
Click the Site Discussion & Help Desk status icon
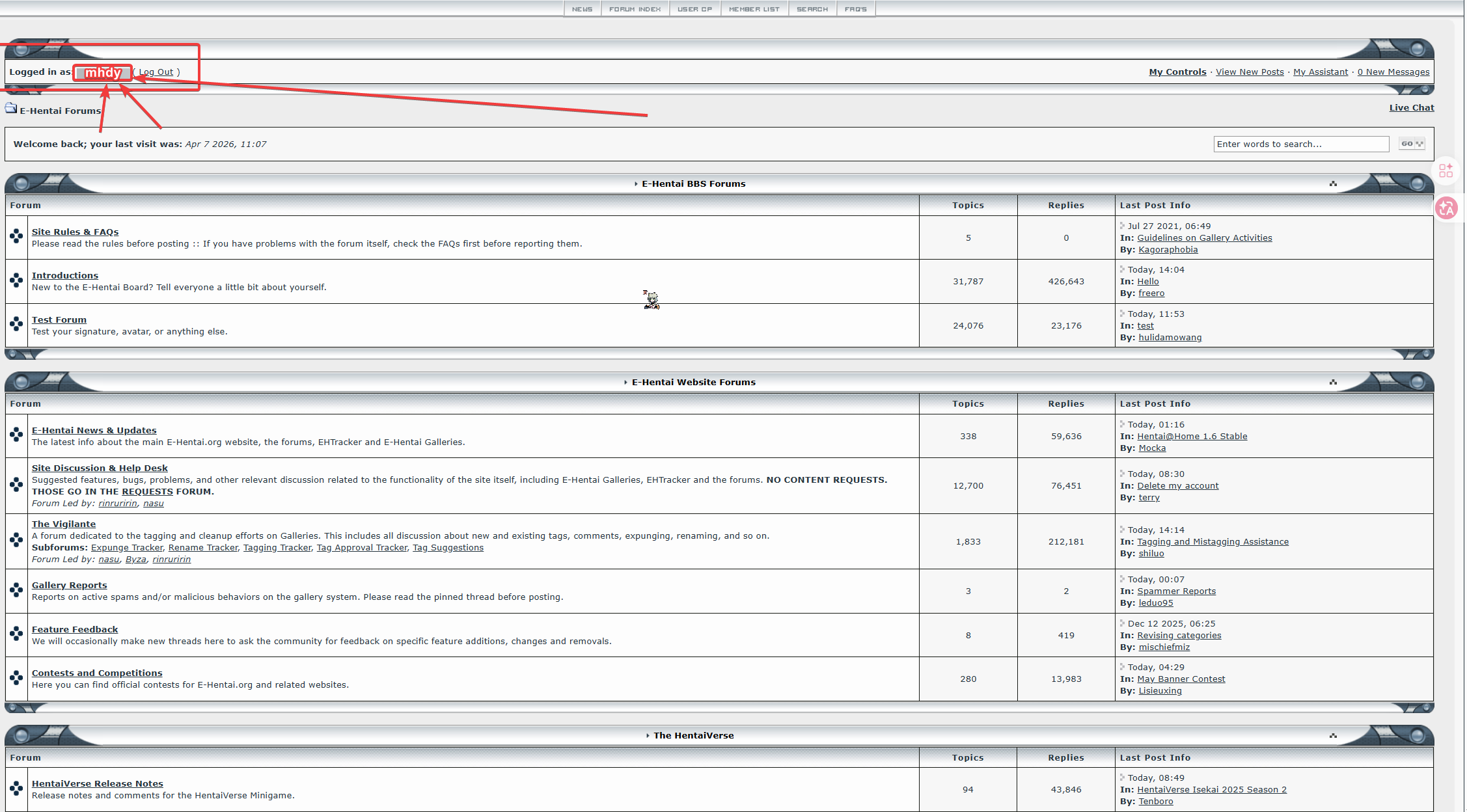tap(16, 485)
